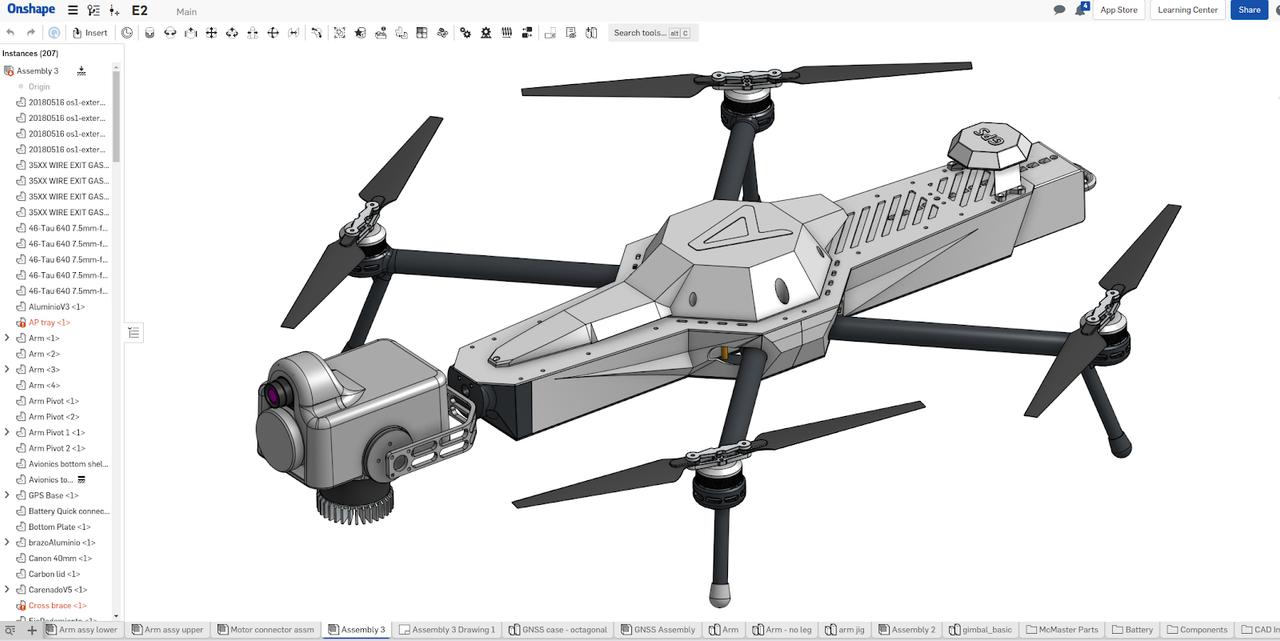Open the Learning Center
This screenshot has height=641, width=1280.
pyautogui.click(x=1187, y=10)
